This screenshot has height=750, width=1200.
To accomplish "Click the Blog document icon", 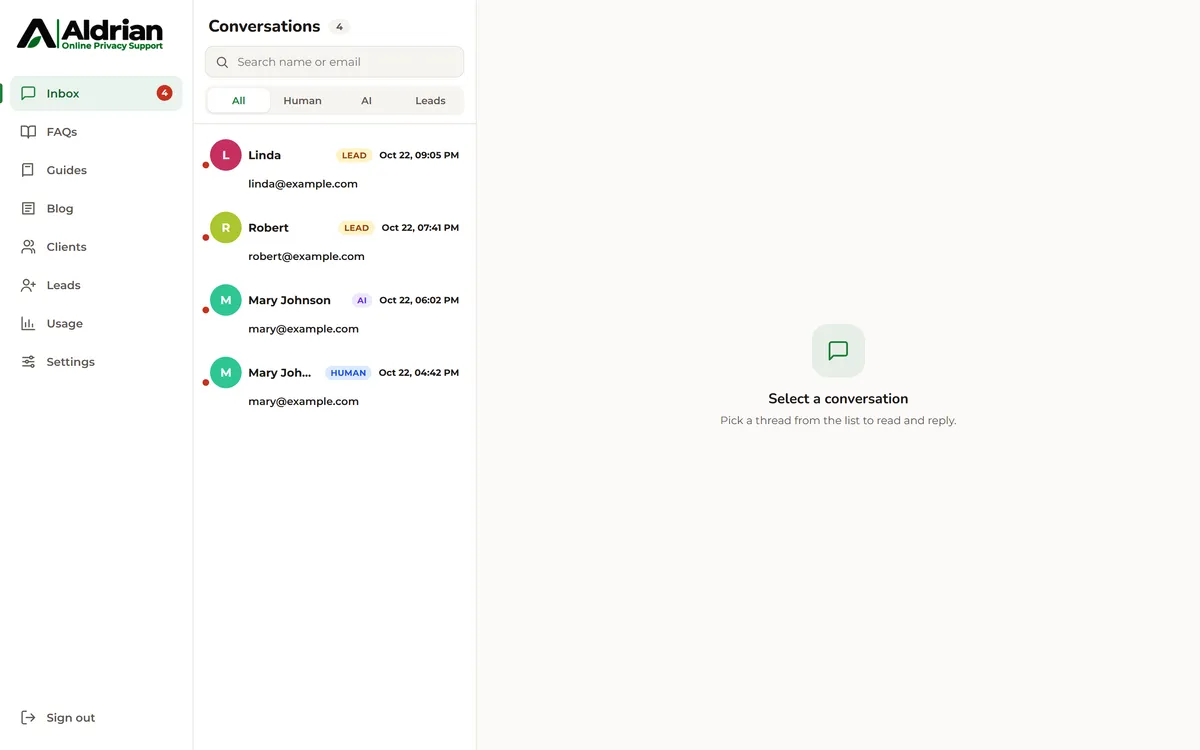I will pyautogui.click(x=28, y=209).
